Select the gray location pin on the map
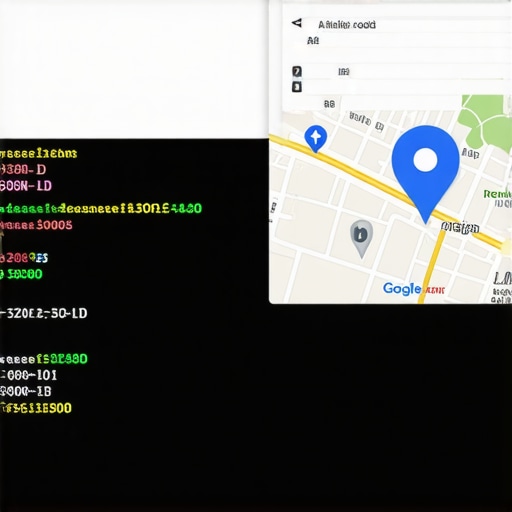 pos(361,239)
